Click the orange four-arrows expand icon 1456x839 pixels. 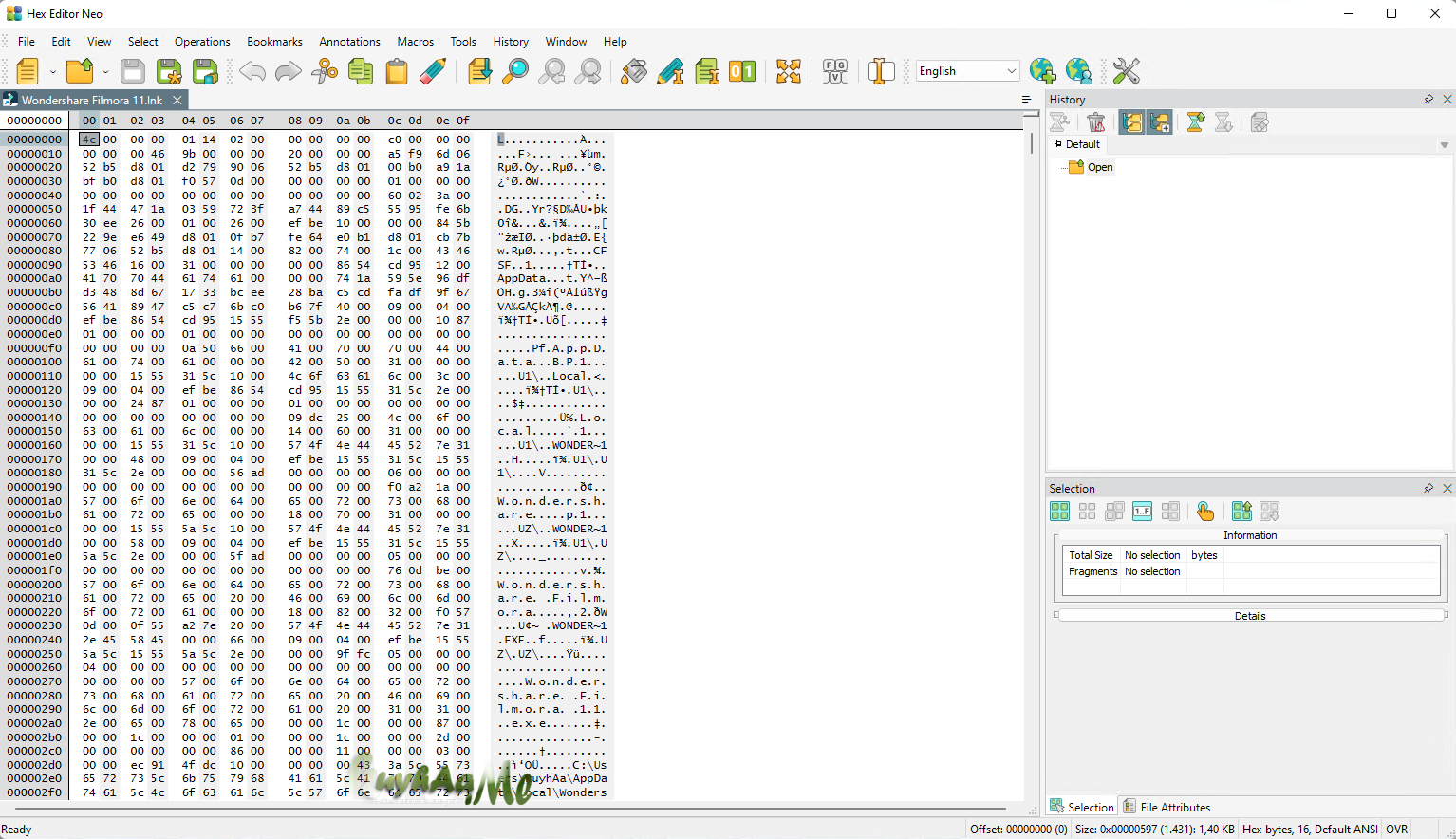789,71
